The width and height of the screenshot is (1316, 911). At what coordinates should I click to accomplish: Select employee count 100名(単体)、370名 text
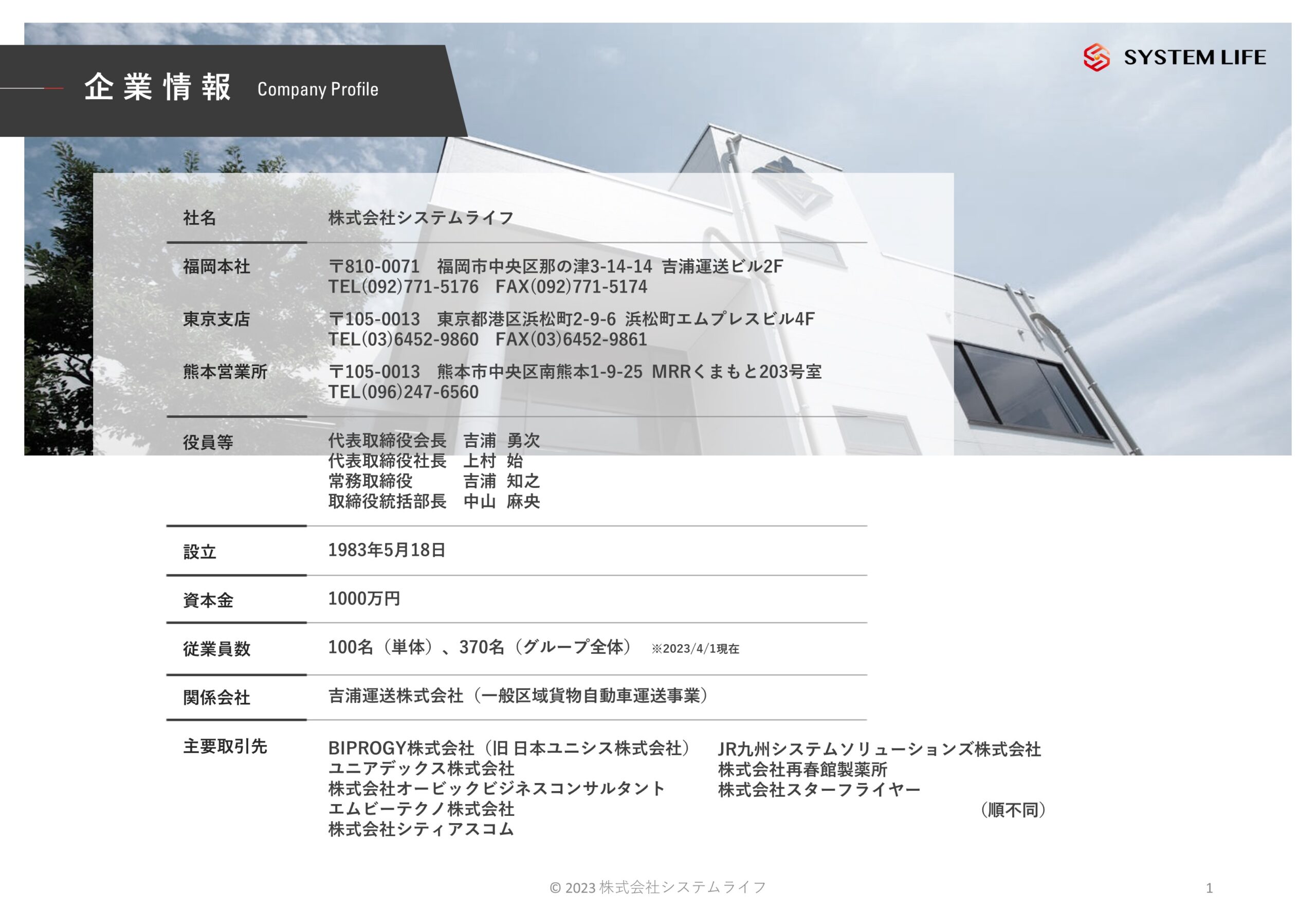[480, 647]
